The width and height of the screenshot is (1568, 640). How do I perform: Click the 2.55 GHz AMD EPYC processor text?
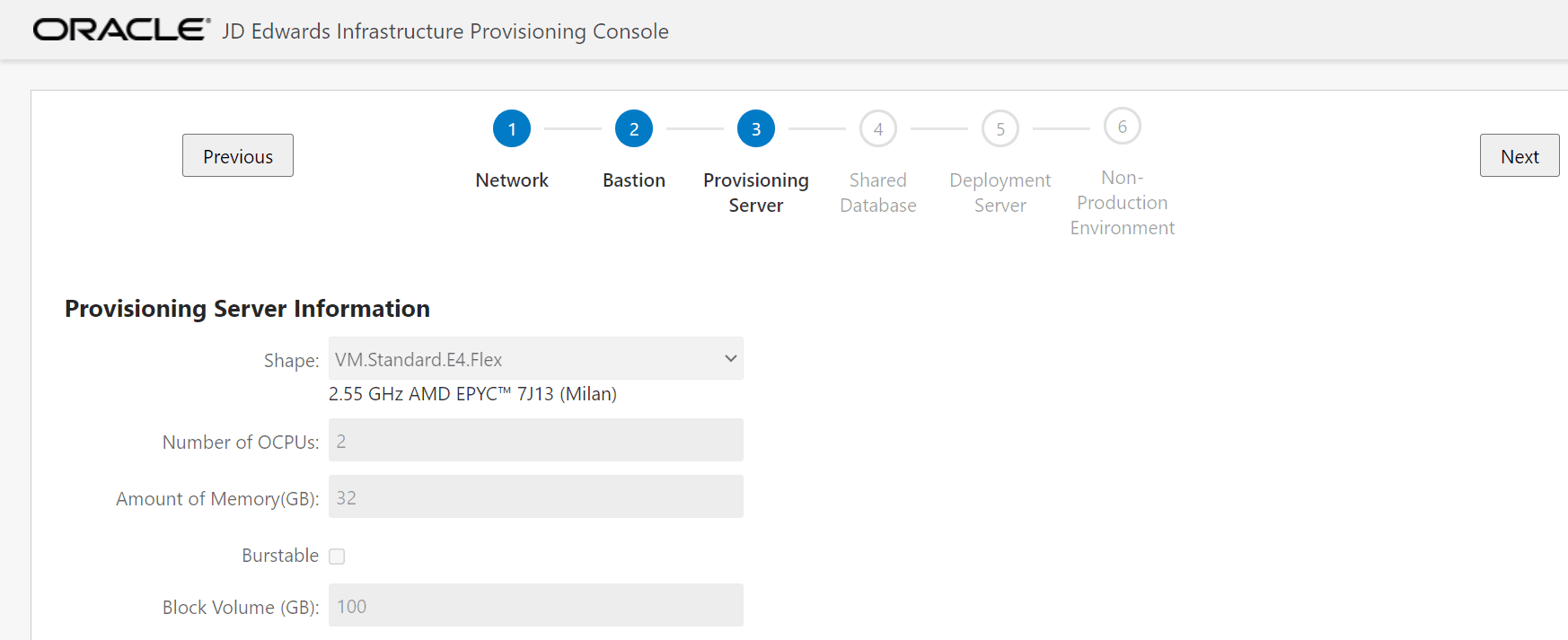coord(472,394)
